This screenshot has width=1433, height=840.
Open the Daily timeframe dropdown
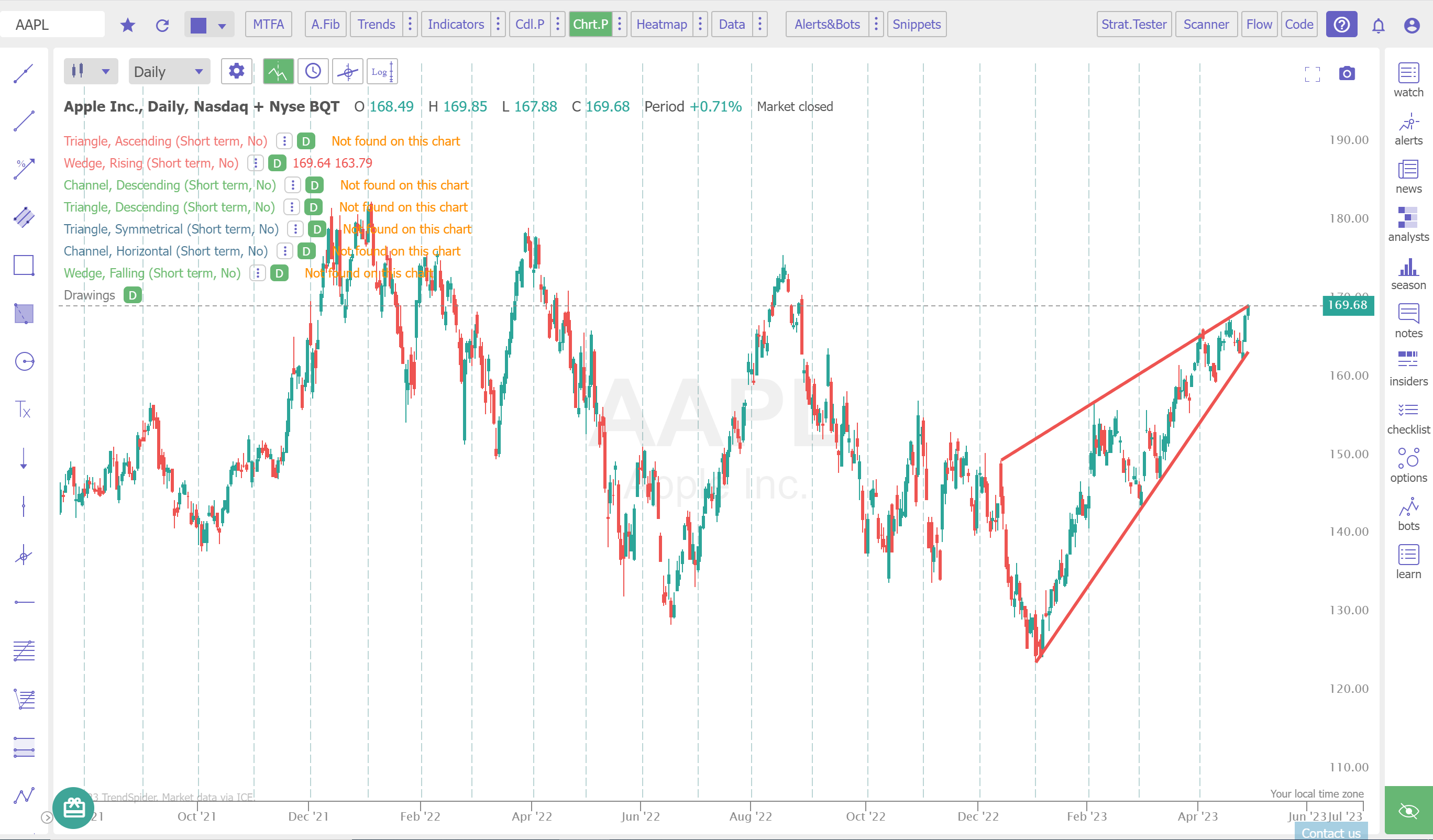pos(169,71)
